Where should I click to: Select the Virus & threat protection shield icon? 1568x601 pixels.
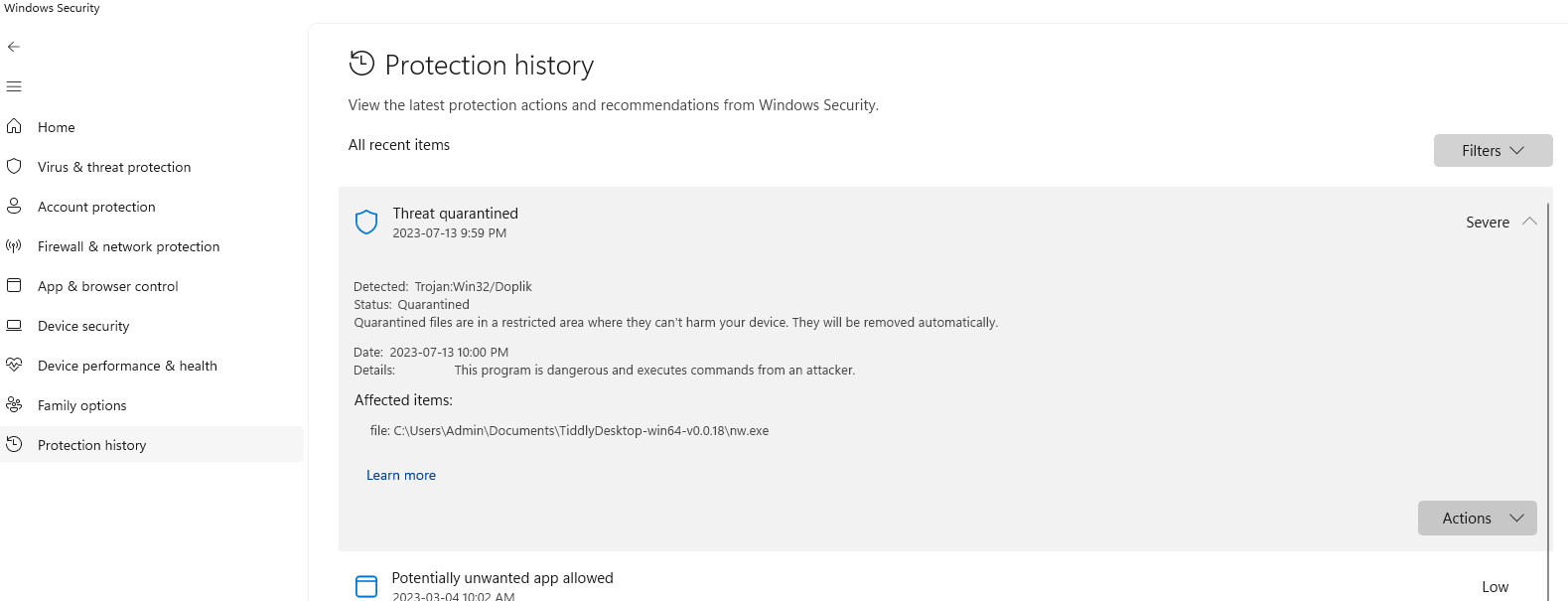coord(15,166)
